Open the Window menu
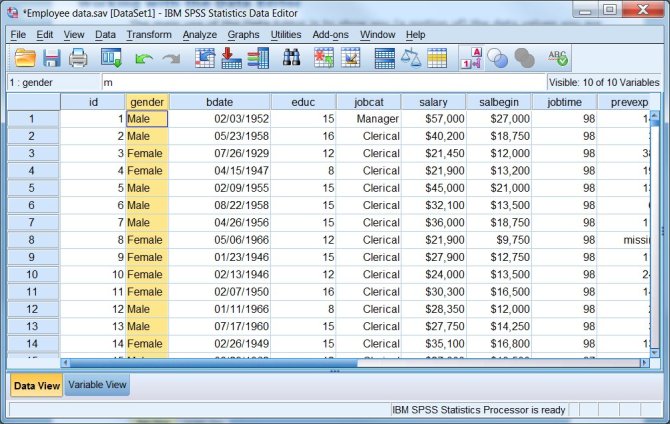Screen dimensions: 670x424 [377, 35]
